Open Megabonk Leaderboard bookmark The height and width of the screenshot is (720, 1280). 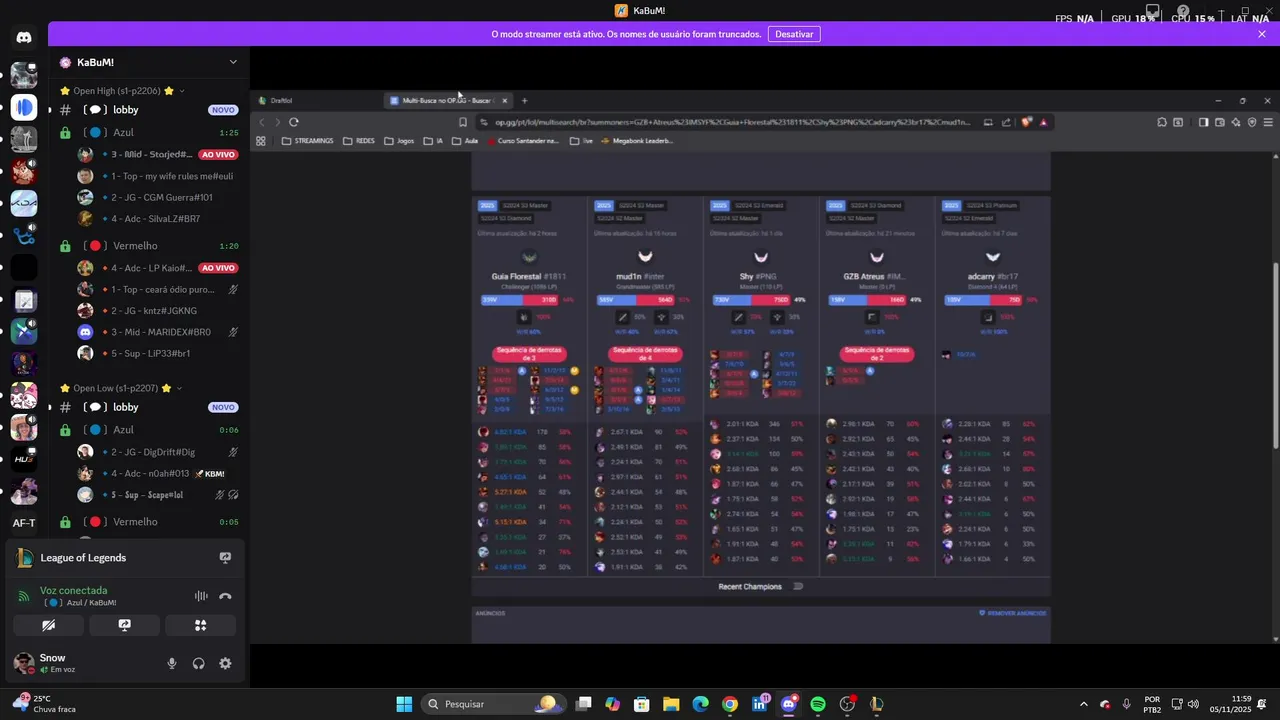pyautogui.click(x=637, y=141)
